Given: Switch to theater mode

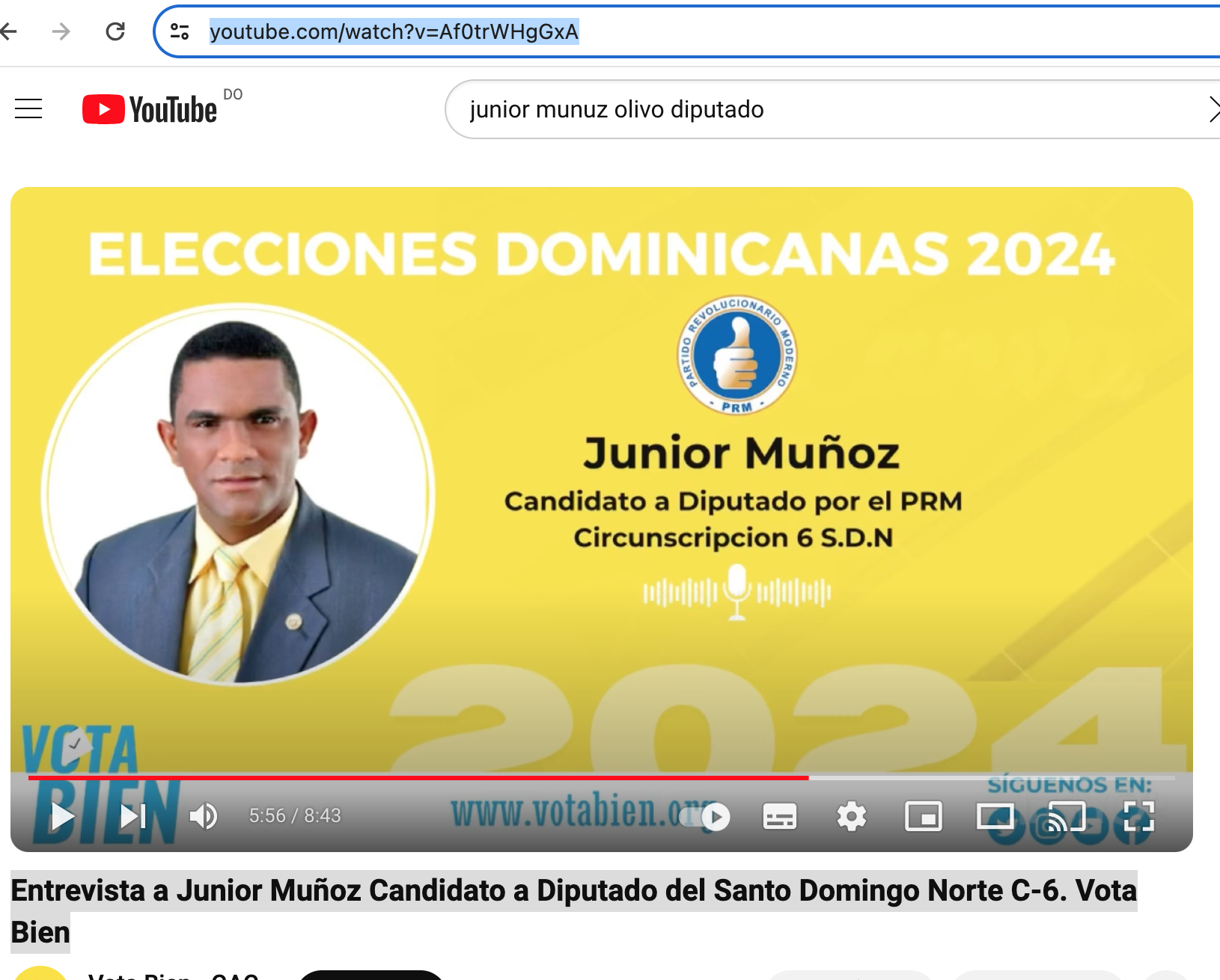Looking at the screenshot, I should (x=995, y=816).
